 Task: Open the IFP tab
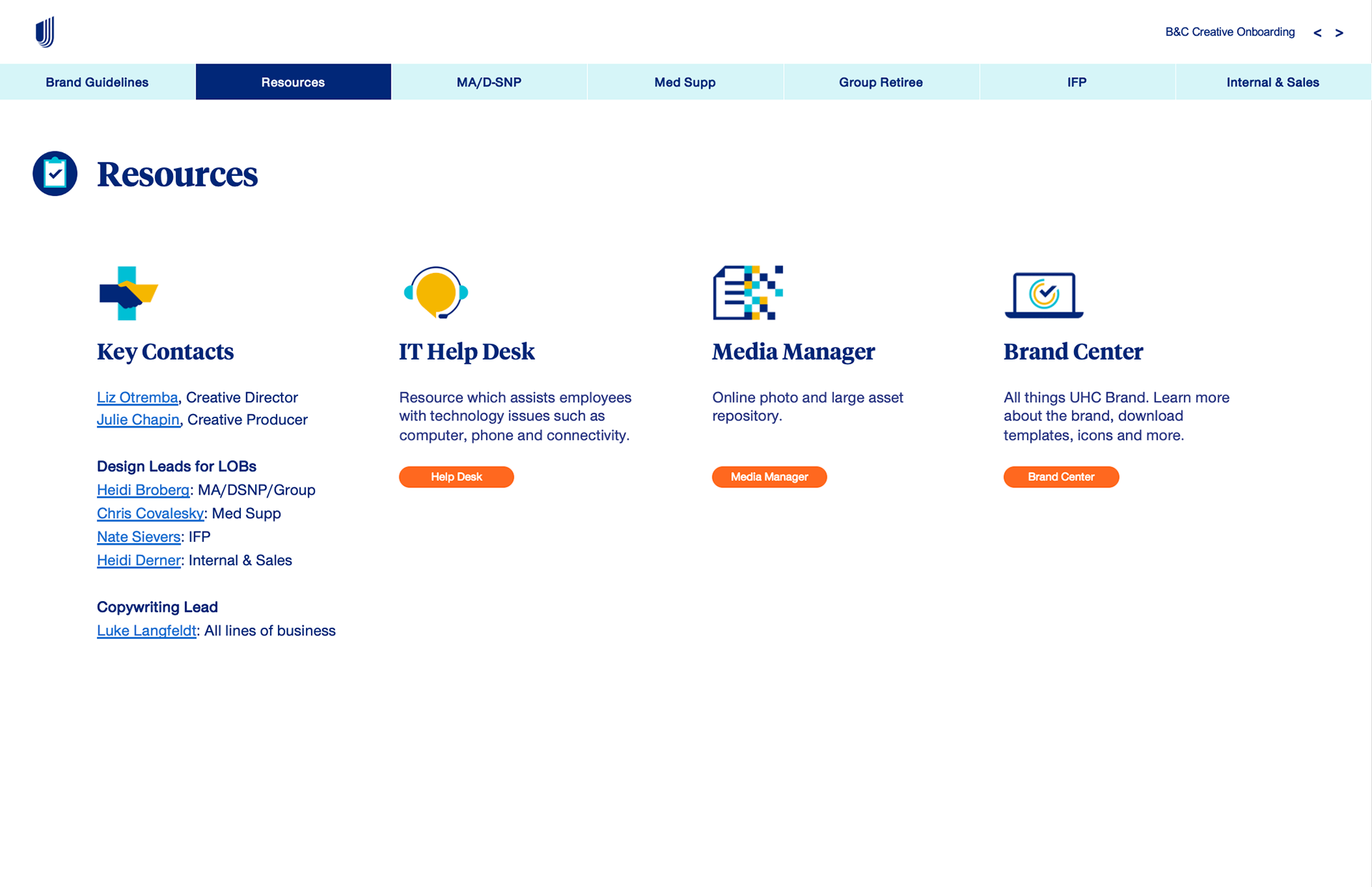[x=1077, y=81]
